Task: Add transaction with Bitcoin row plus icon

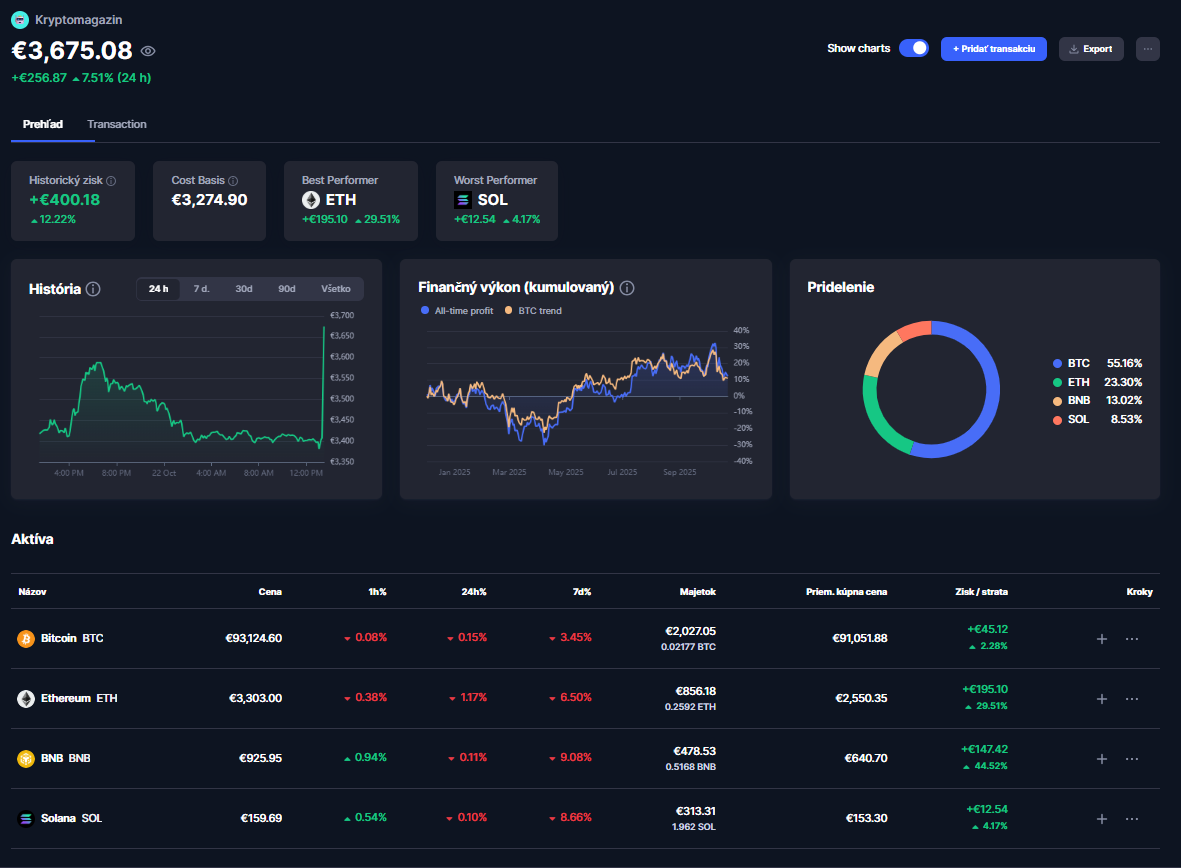Action: point(1101,639)
